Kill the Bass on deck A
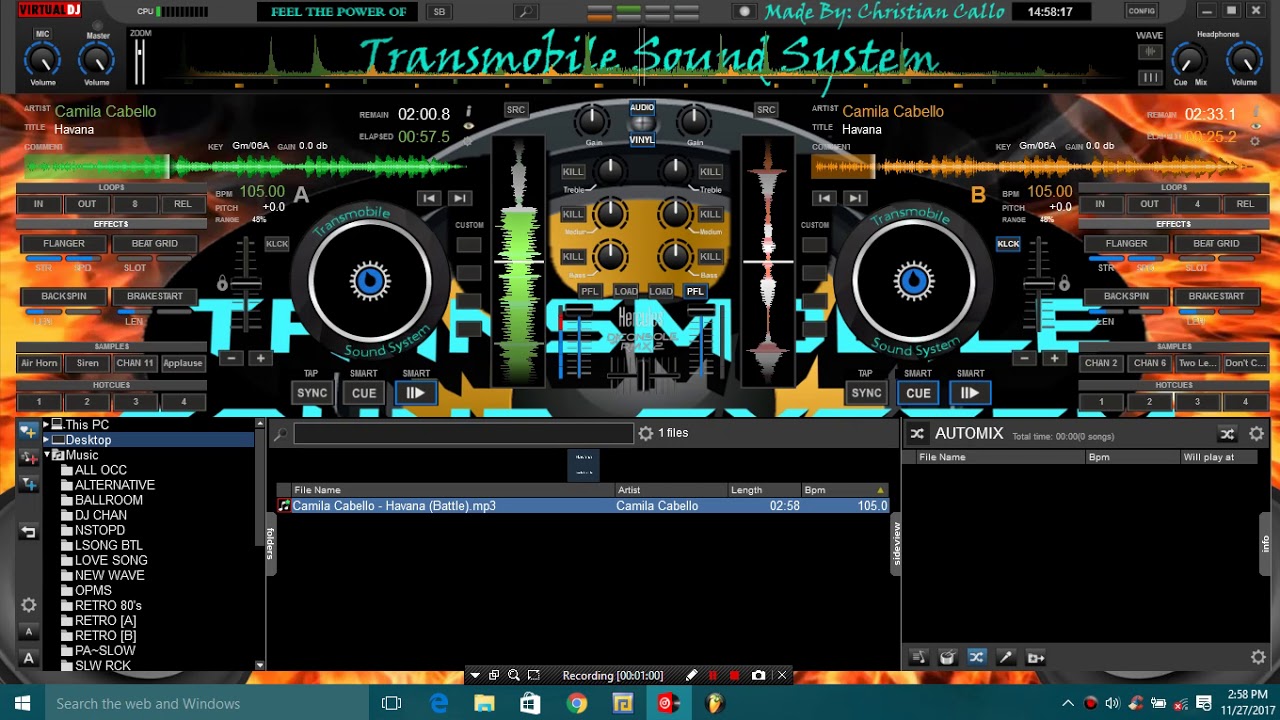The image size is (1280, 720). click(x=572, y=257)
